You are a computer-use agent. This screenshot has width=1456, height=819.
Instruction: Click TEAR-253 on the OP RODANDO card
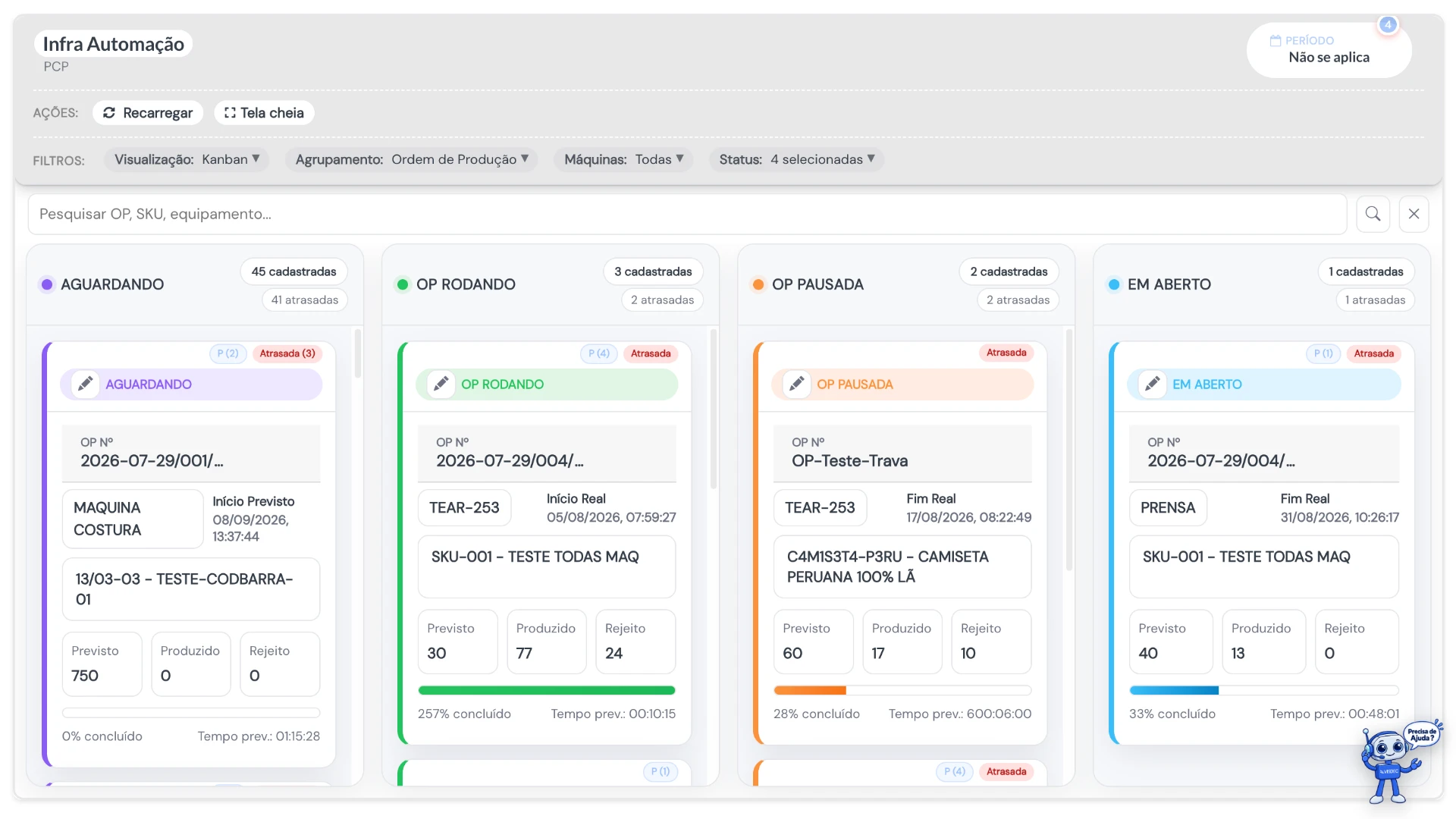[x=464, y=508]
